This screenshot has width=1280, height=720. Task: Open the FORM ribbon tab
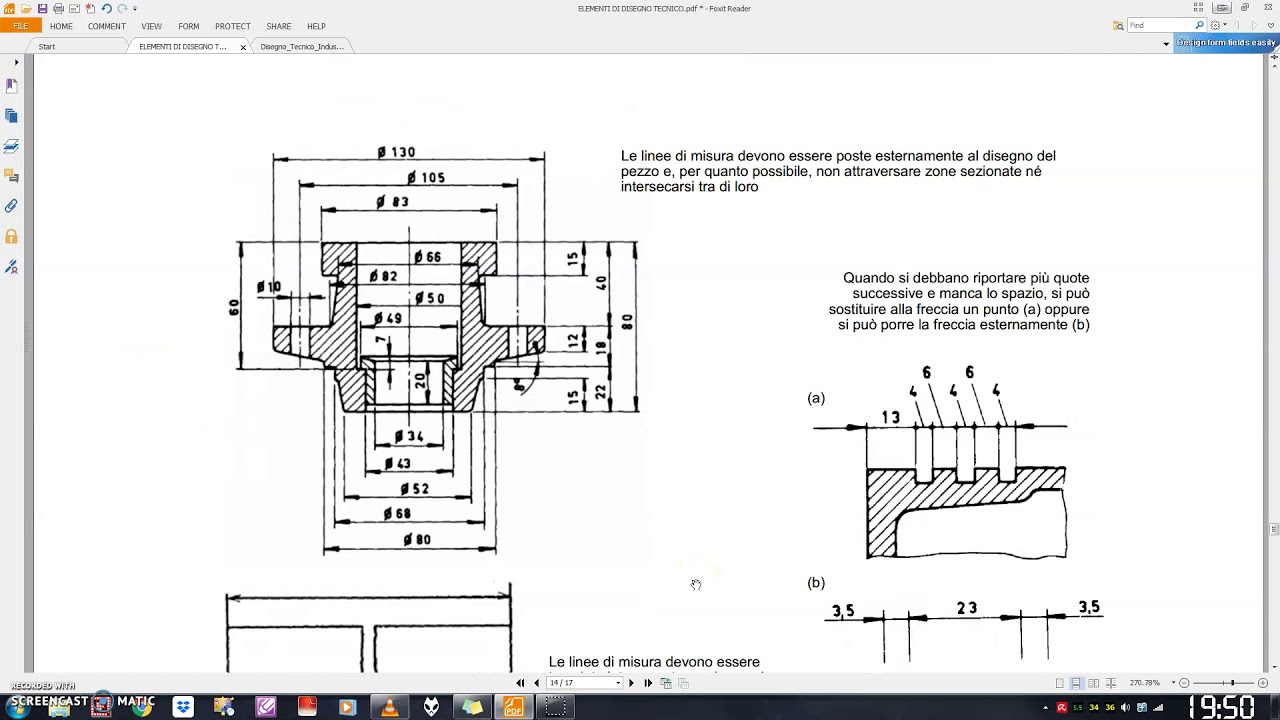[x=189, y=26]
